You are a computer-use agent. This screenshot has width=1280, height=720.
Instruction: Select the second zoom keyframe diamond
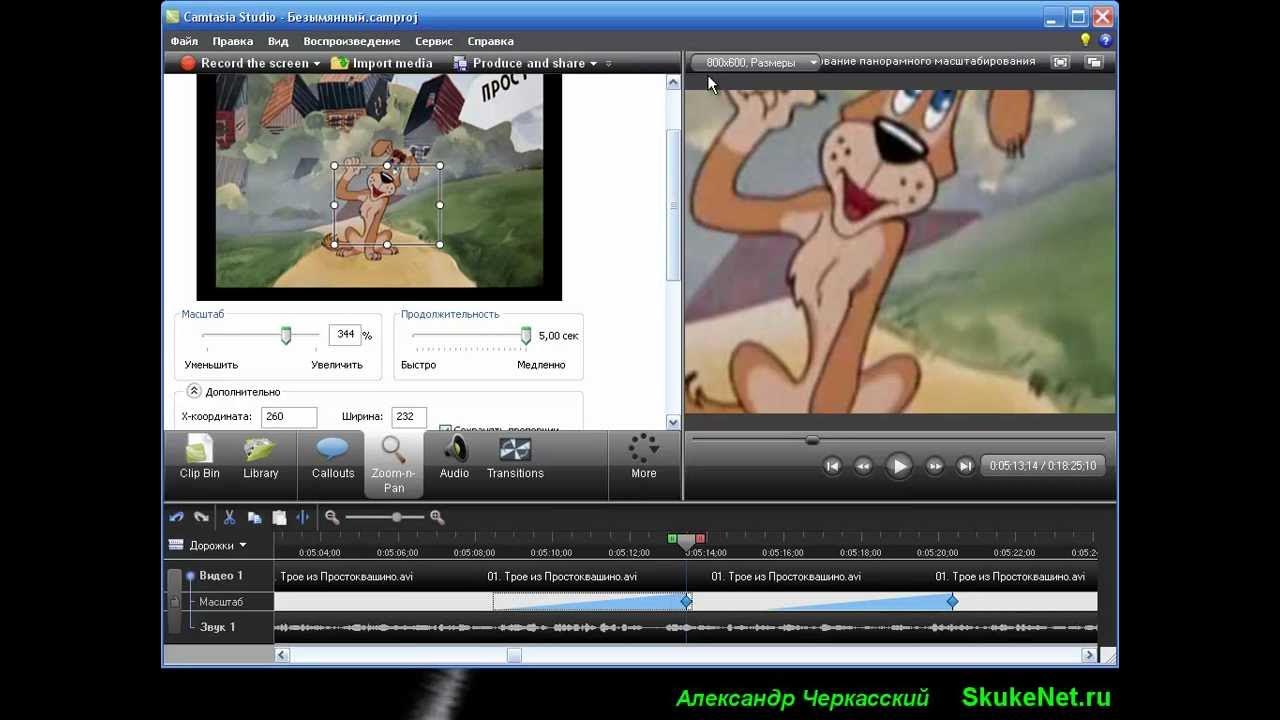click(952, 601)
